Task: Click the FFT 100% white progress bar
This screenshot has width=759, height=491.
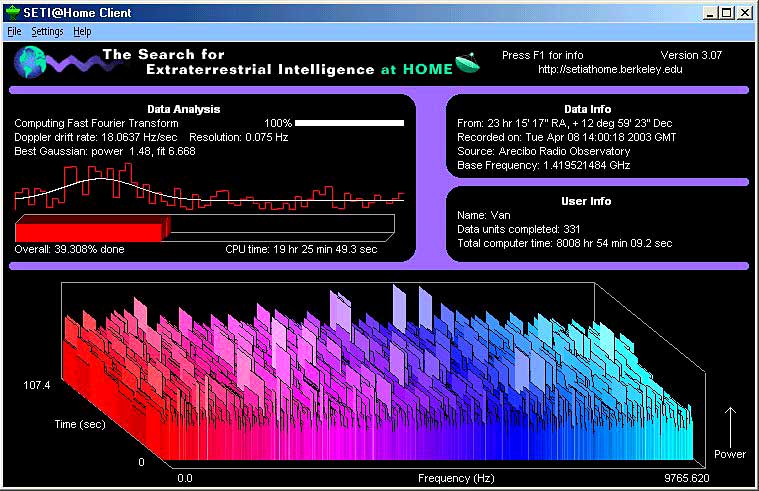Action: tap(349, 123)
